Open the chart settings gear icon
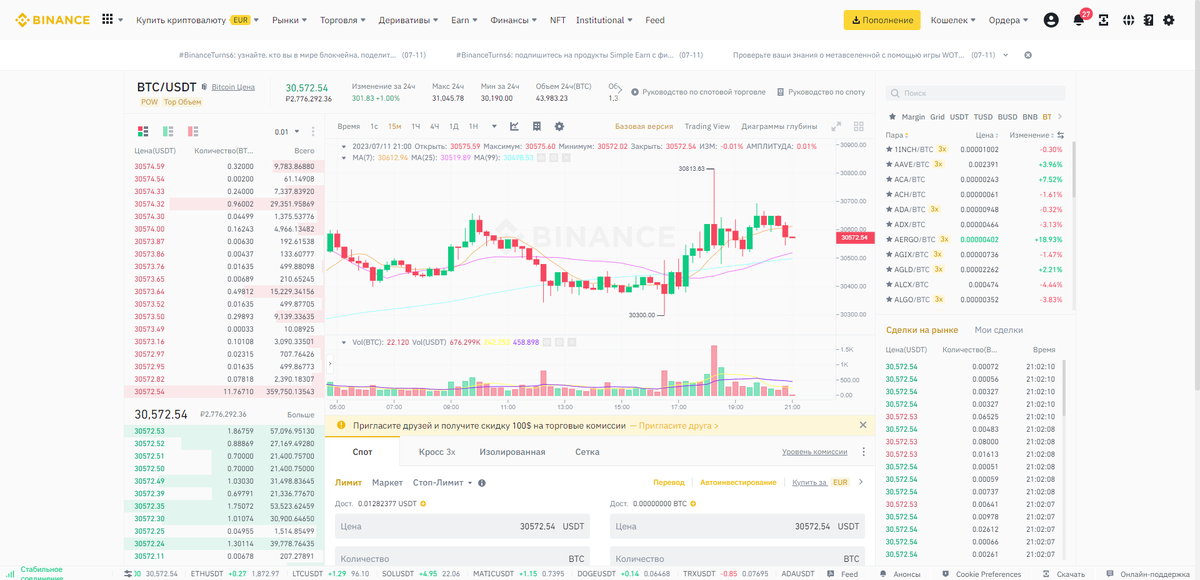 pos(559,126)
